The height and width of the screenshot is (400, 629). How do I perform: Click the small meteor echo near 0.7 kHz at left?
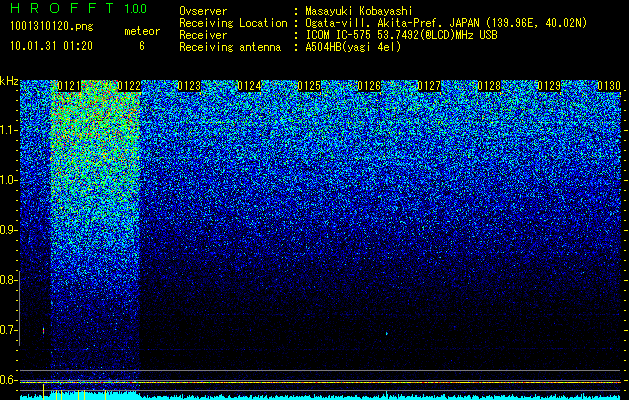click(43, 331)
